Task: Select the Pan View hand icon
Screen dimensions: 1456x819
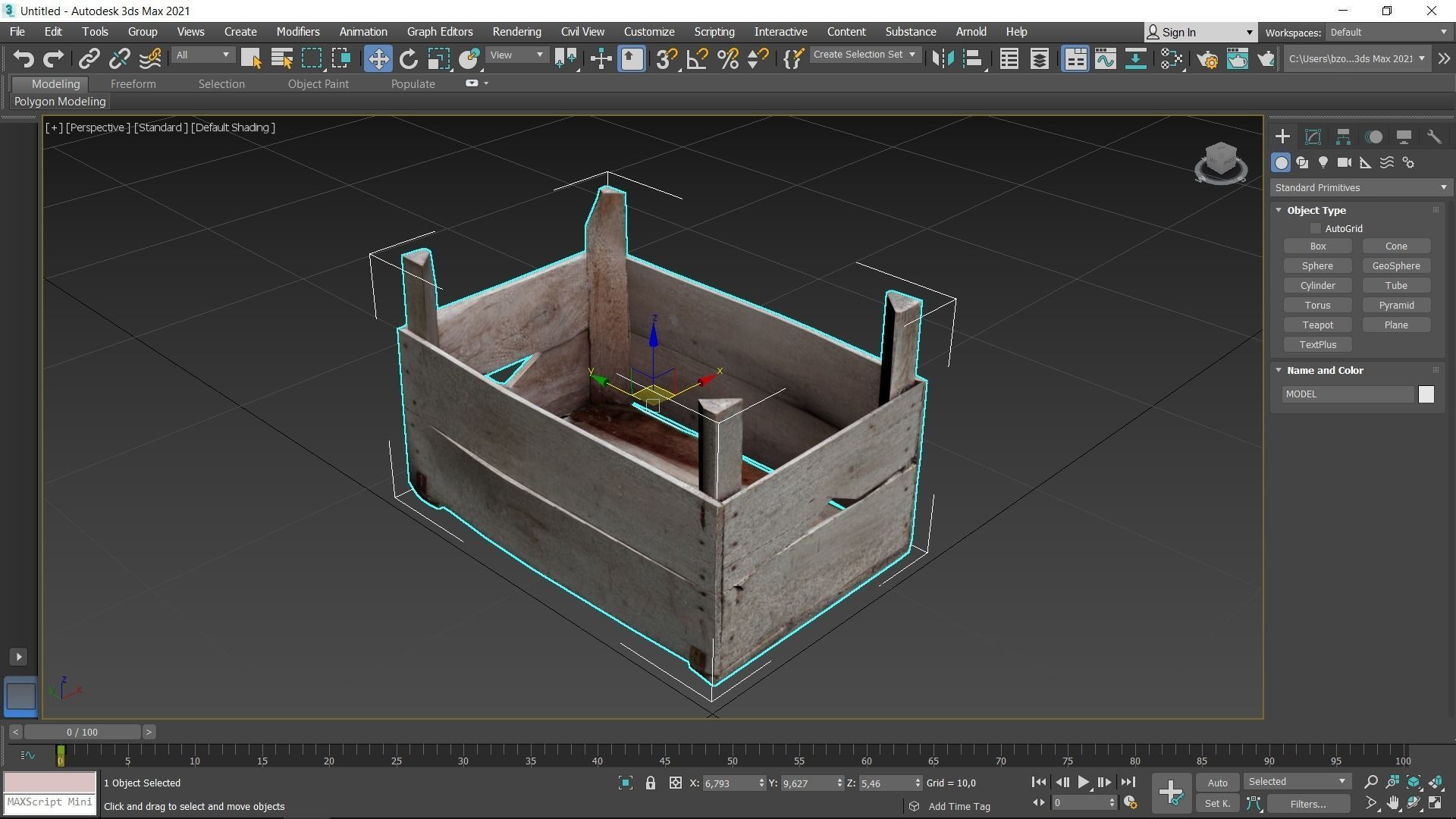Action: [x=1392, y=802]
